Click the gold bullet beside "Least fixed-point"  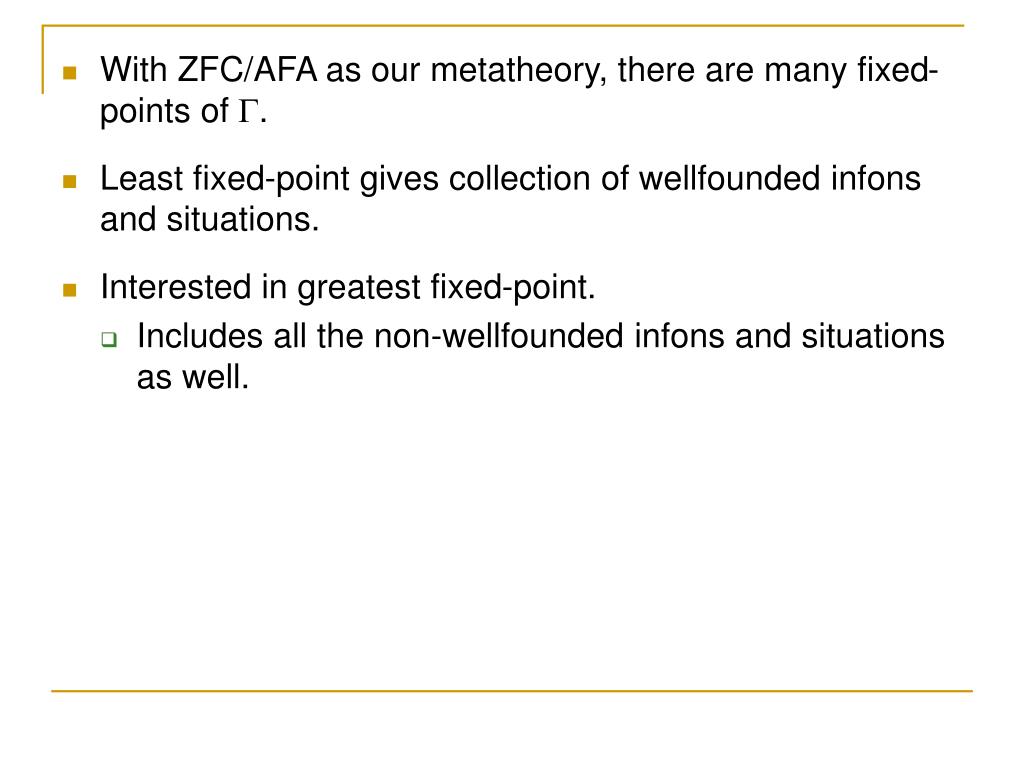pyautogui.click(x=70, y=181)
